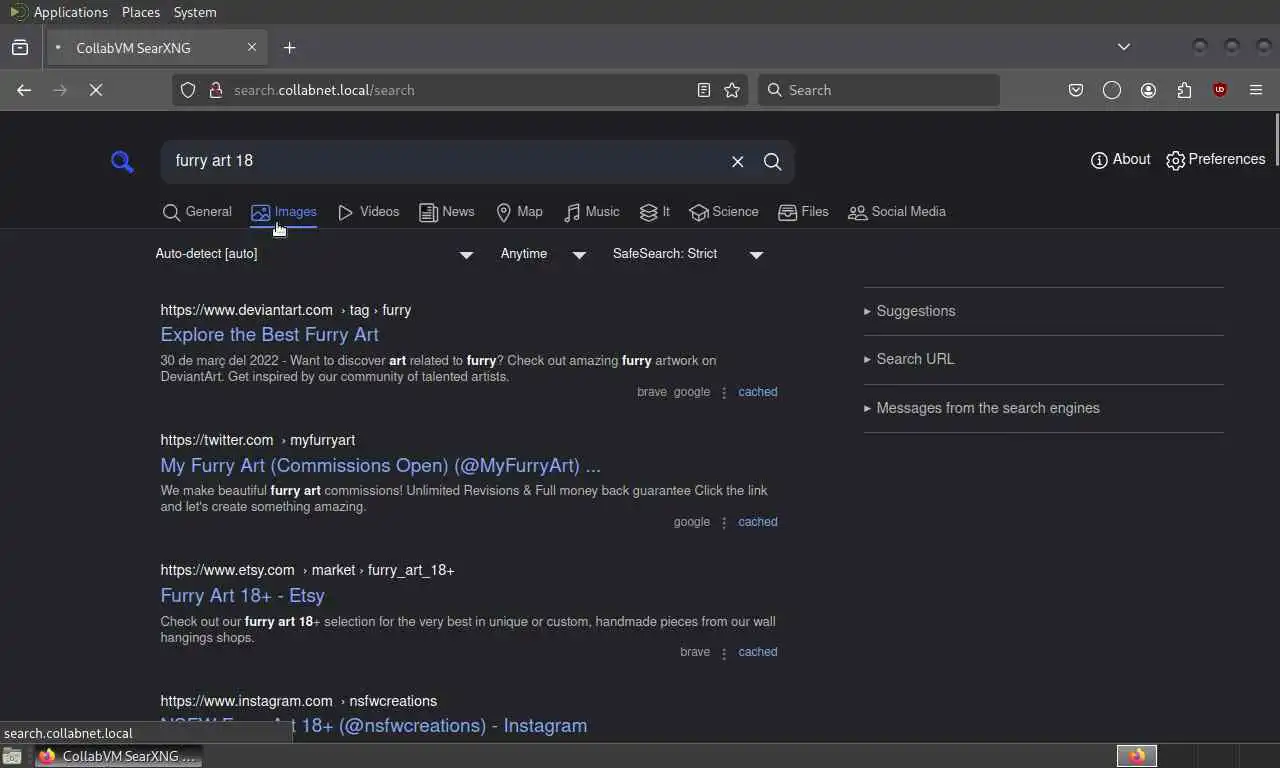Open a new browser tab

pos(290,48)
